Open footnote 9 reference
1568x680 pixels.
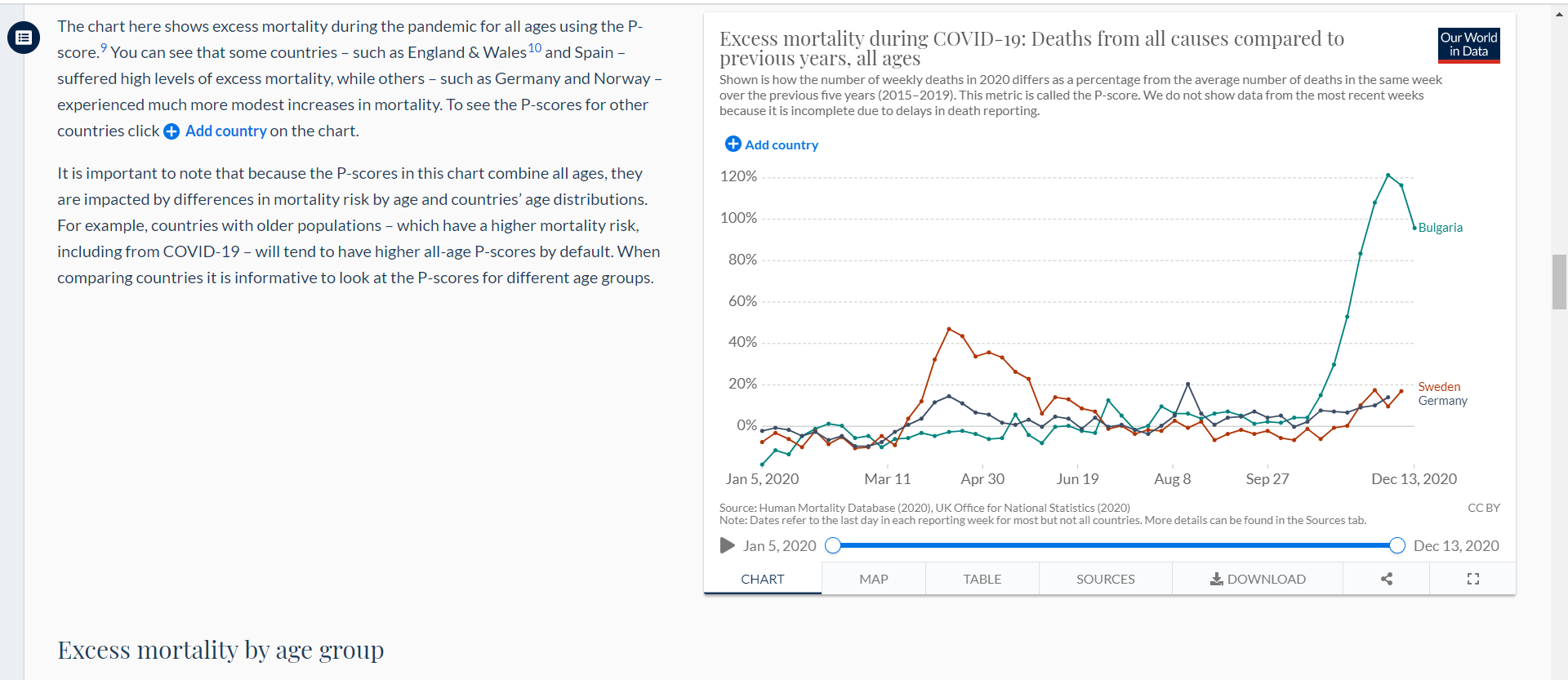click(x=104, y=47)
